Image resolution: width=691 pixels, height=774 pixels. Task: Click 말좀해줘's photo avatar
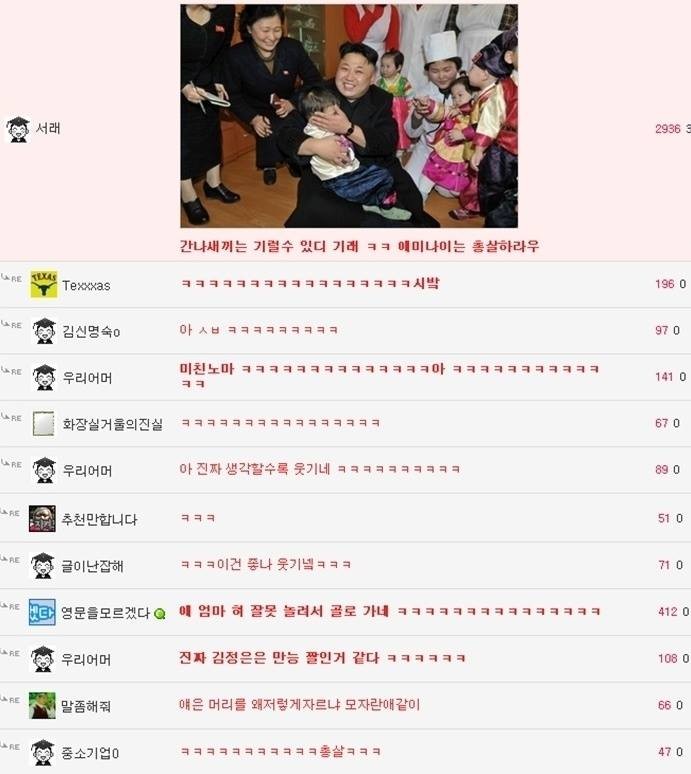(42, 705)
